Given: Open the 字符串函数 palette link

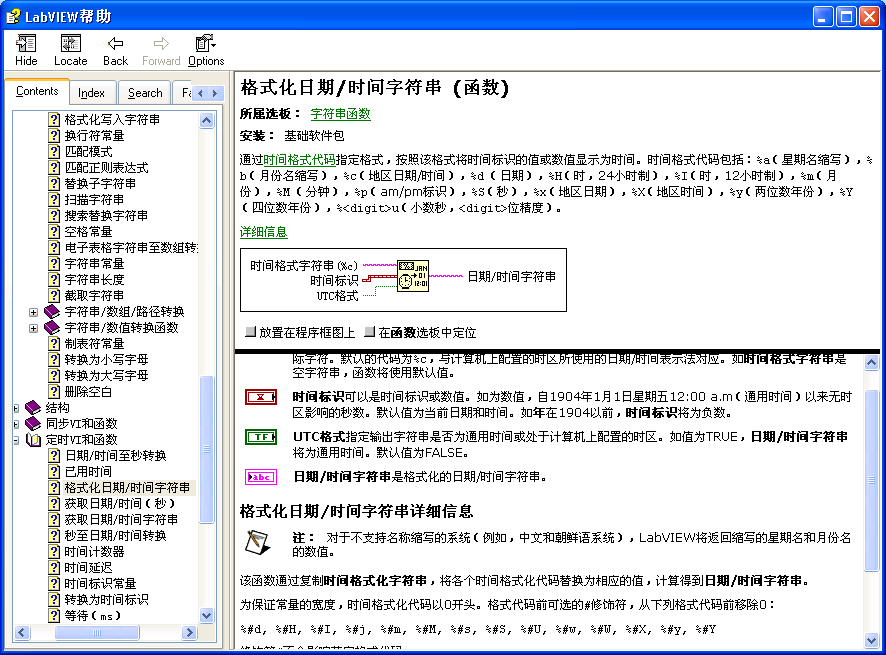Looking at the screenshot, I should [x=340, y=114].
